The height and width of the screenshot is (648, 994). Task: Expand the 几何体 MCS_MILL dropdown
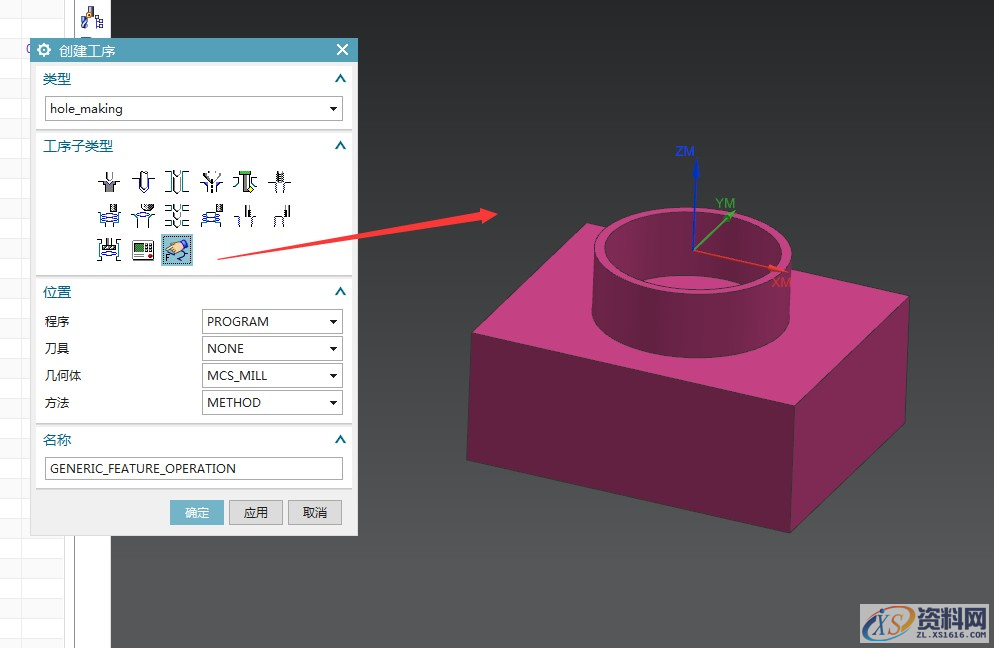[333, 376]
